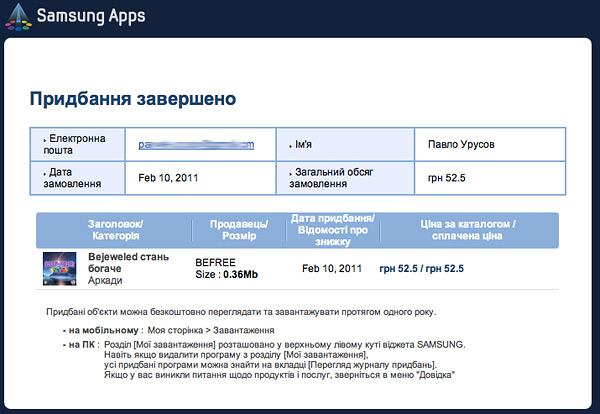Select the name 'Павло Урусов'
The height and width of the screenshot is (414, 600).
461,145
